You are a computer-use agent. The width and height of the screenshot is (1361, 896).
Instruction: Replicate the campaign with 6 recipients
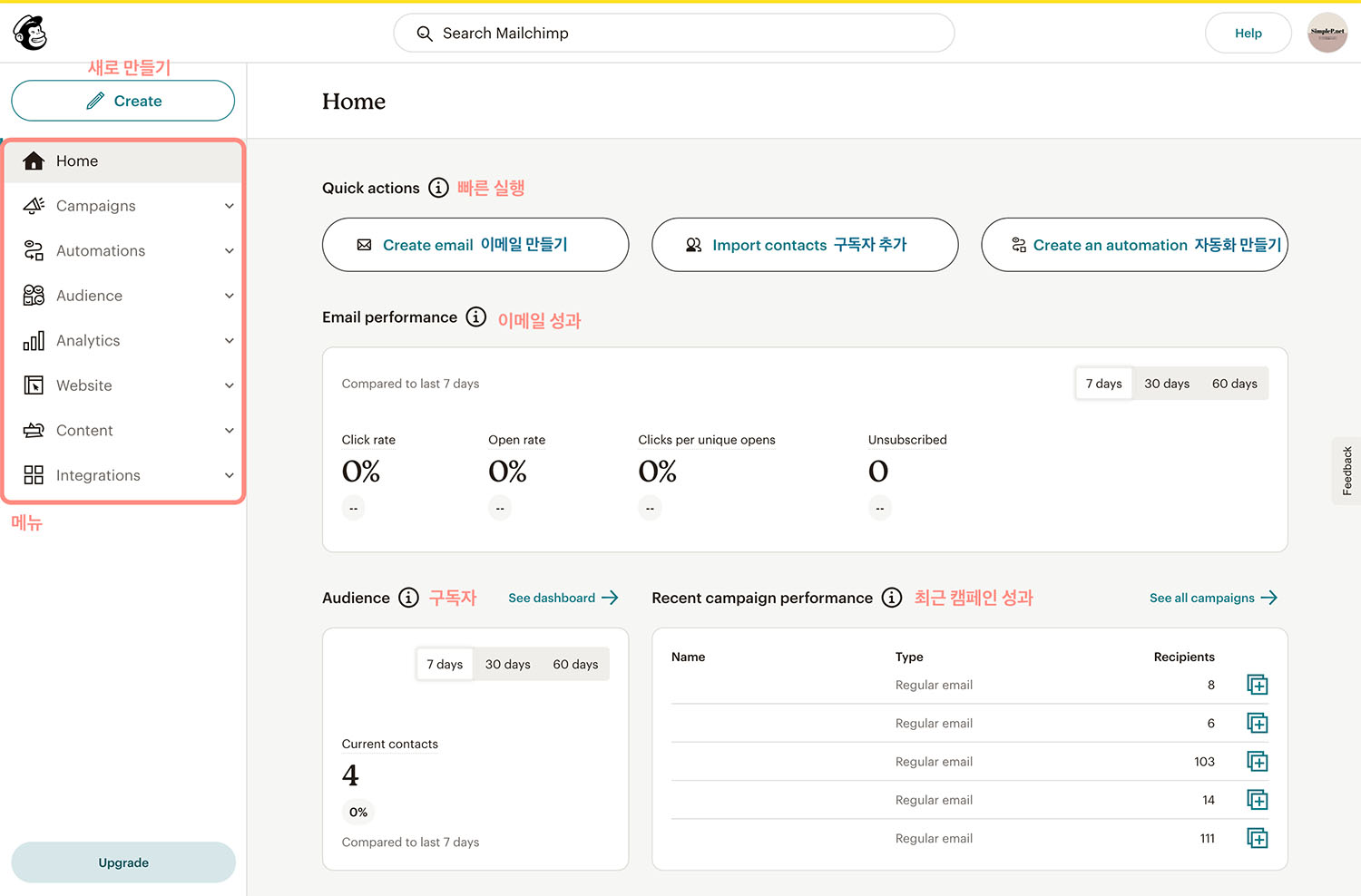pyautogui.click(x=1257, y=723)
